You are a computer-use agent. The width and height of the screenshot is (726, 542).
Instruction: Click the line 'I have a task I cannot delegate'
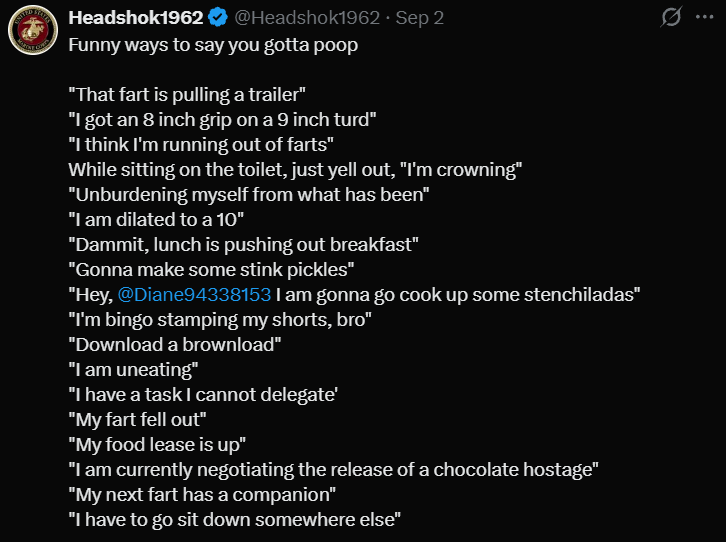pos(203,395)
